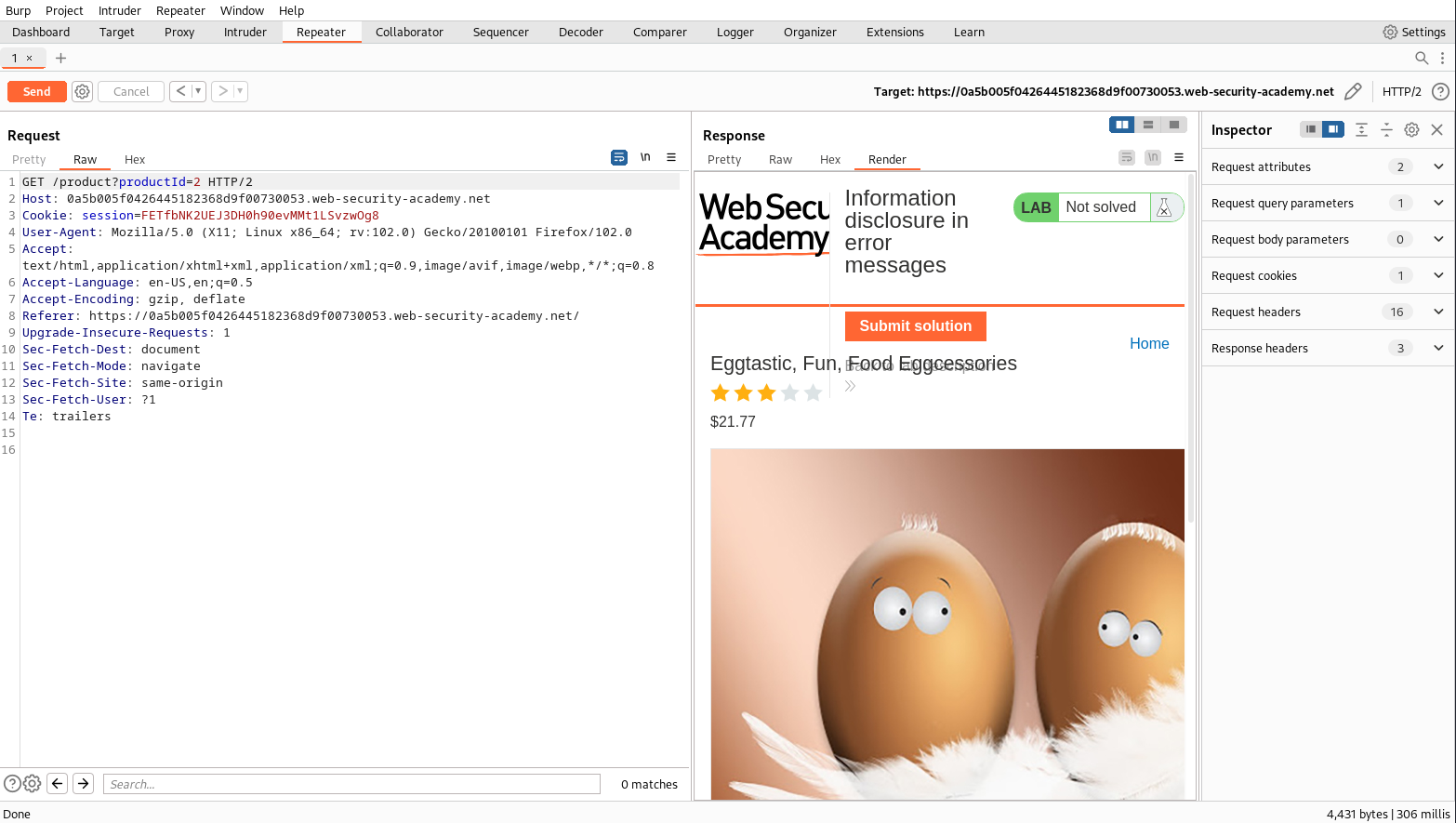Edit target with pencil icon
The width and height of the screenshot is (1456, 823).
1353,91
